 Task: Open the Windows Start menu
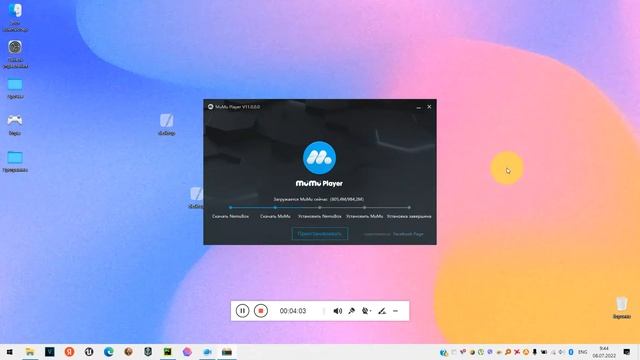point(9,352)
